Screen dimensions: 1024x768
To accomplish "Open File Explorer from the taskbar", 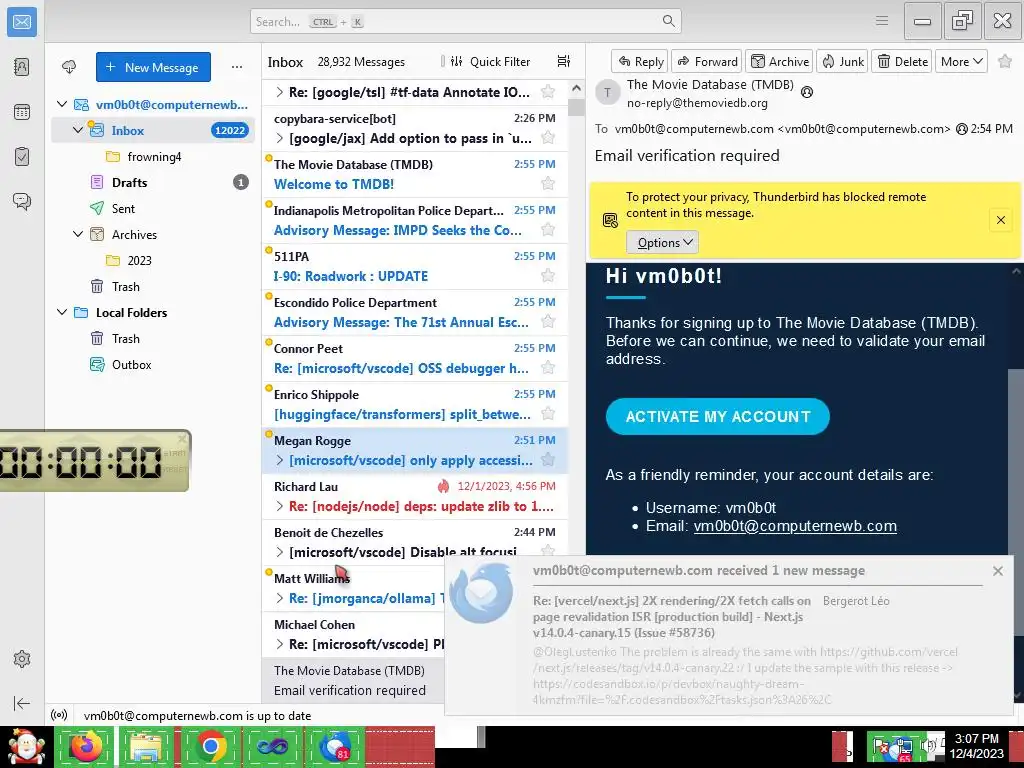I will coord(146,746).
